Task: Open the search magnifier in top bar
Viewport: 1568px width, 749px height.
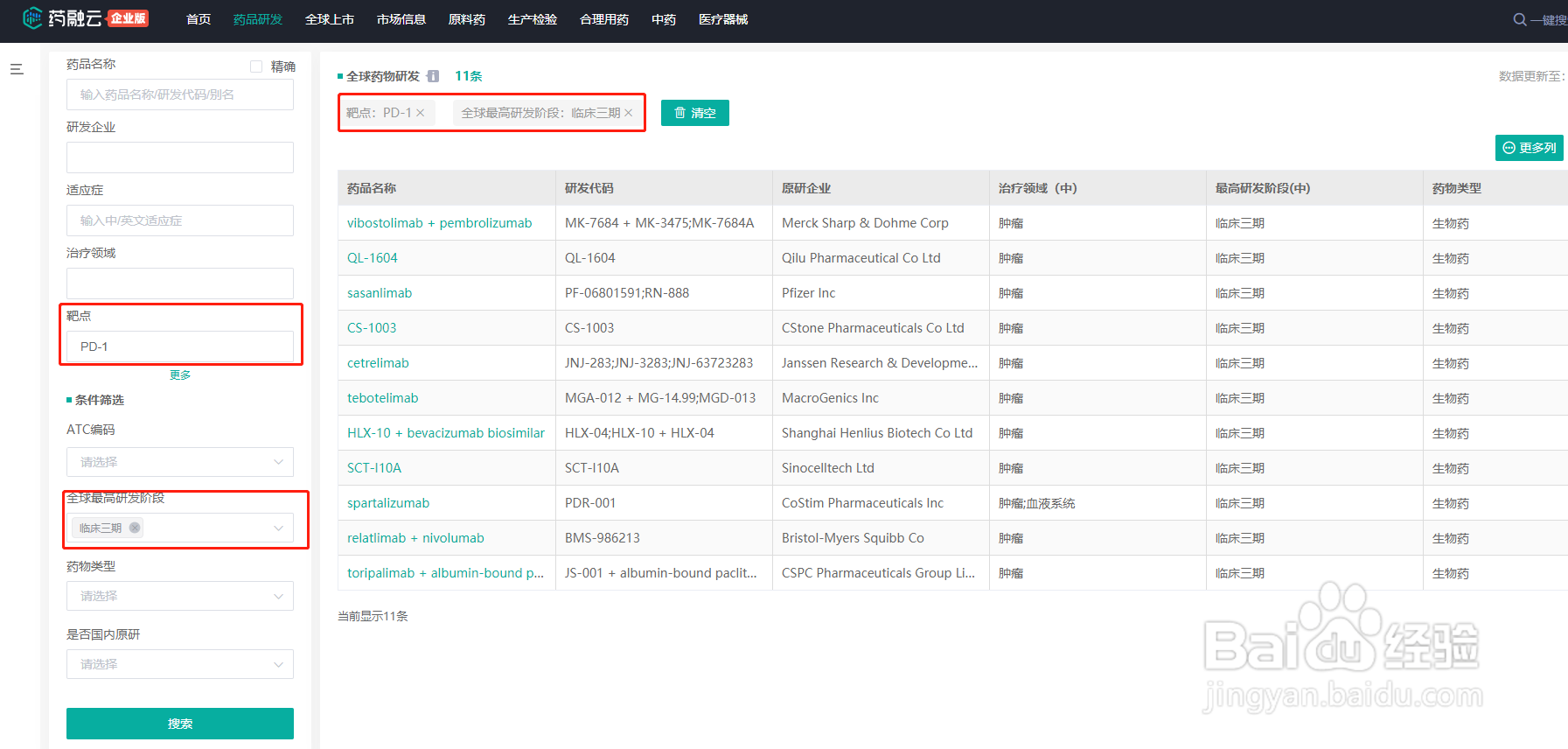Action: point(1520,19)
